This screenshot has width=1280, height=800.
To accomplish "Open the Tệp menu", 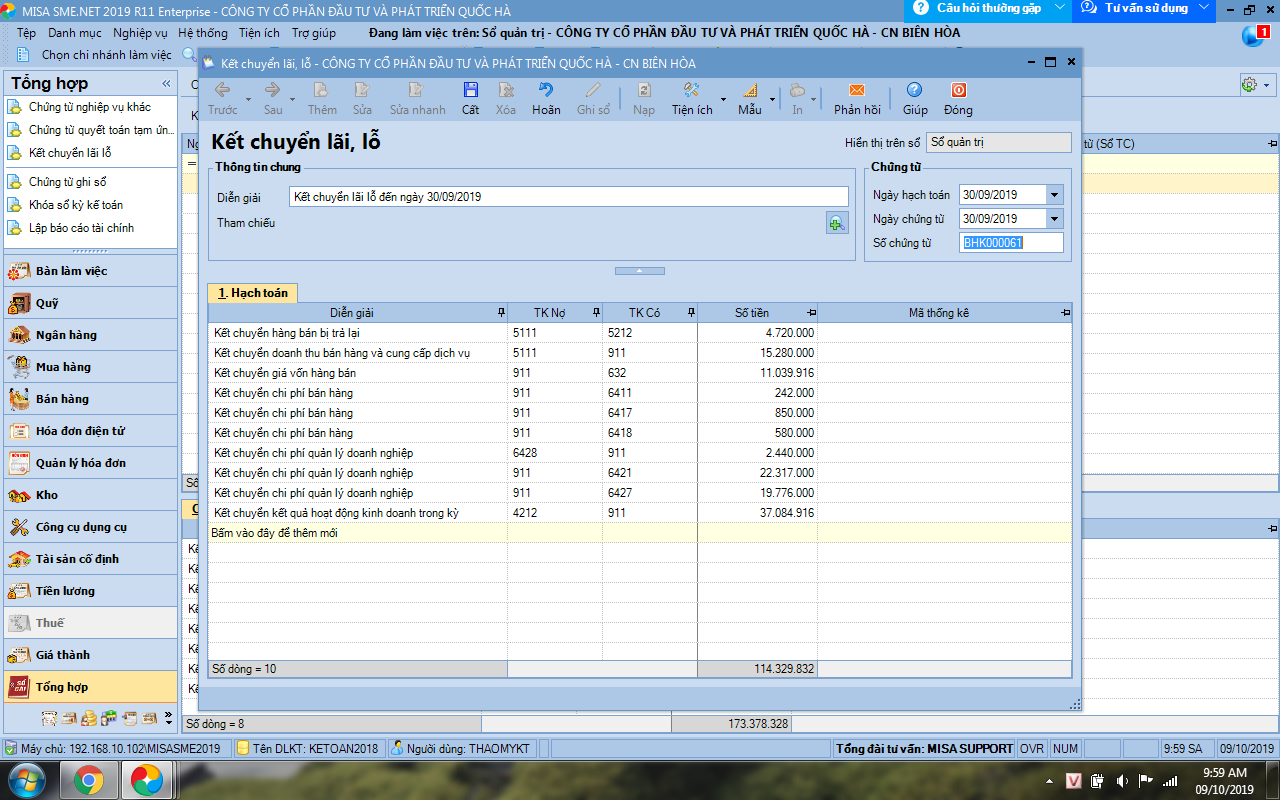I will (x=27, y=33).
